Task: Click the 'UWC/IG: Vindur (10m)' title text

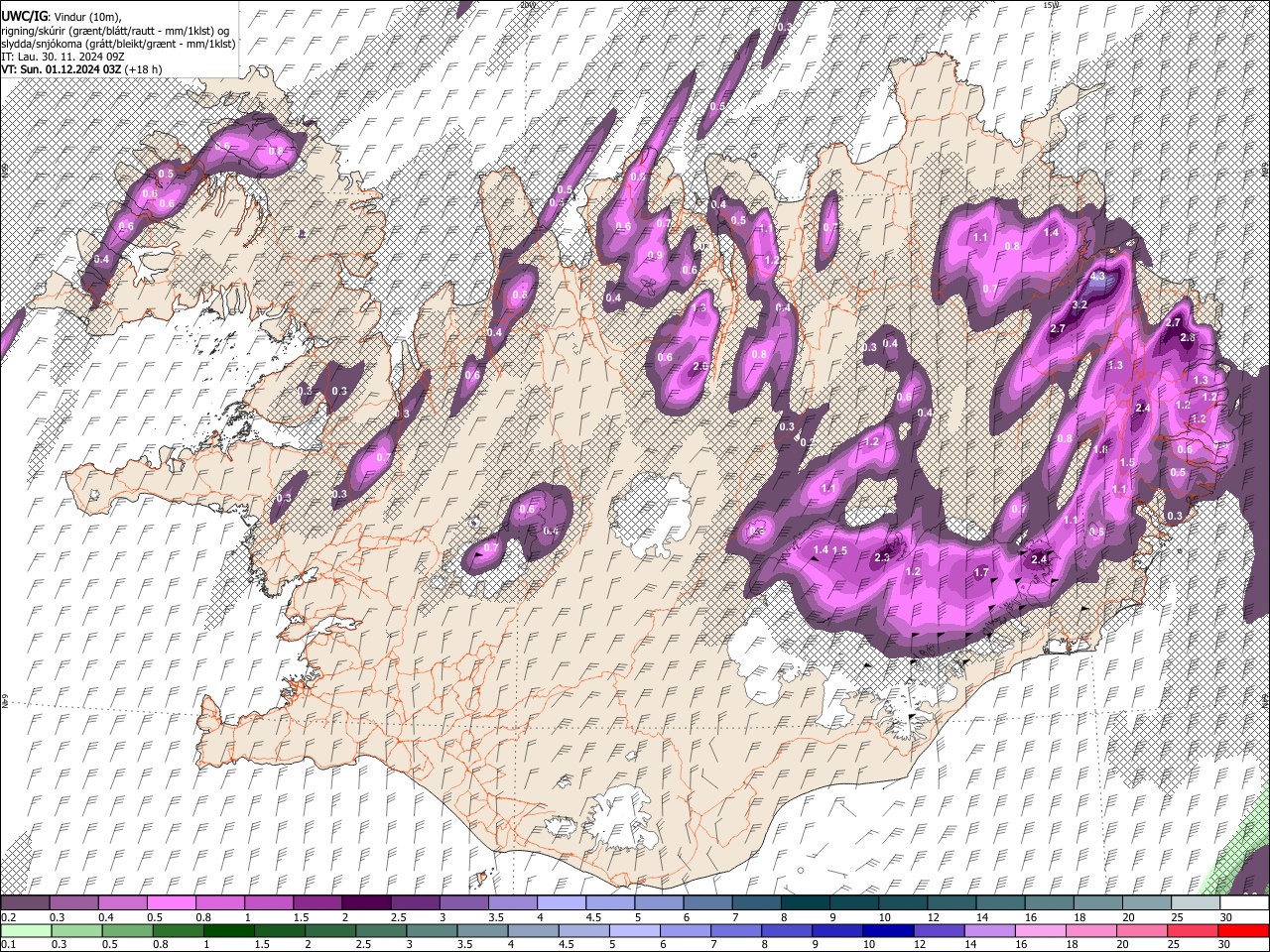Action: pos(63,17)
